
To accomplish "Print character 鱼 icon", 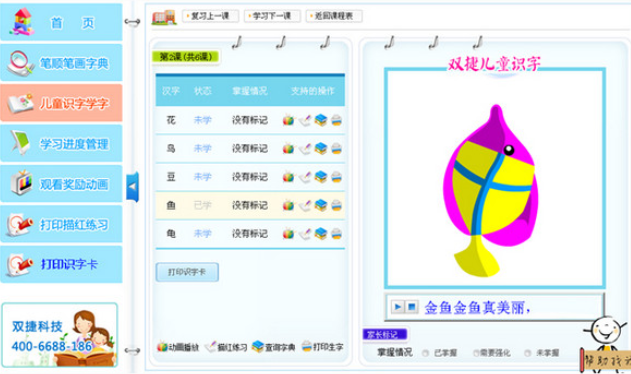I will coord(336,205).
